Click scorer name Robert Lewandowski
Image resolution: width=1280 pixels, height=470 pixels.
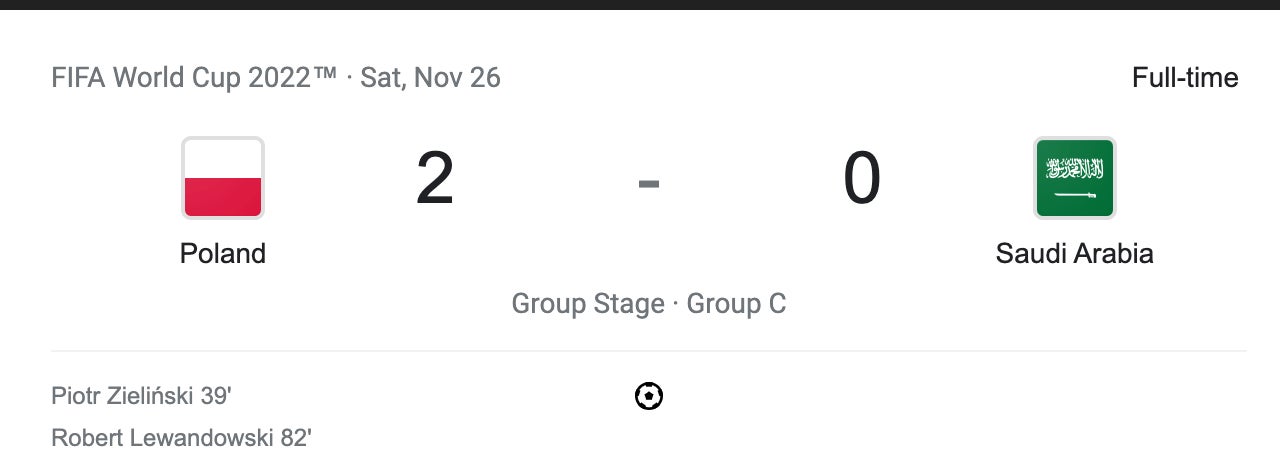163,438
